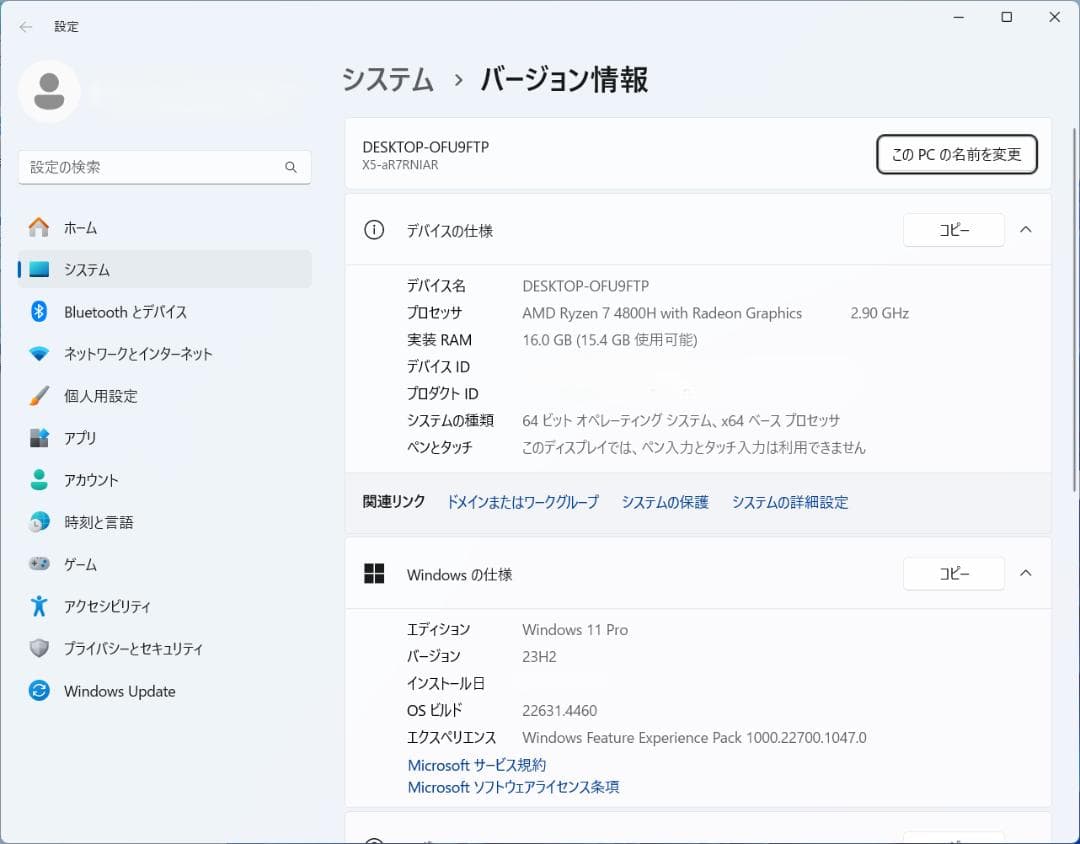
Task: Open Microsoft ソフトウェアライセンス条項 link
Action: pos(513,787)
